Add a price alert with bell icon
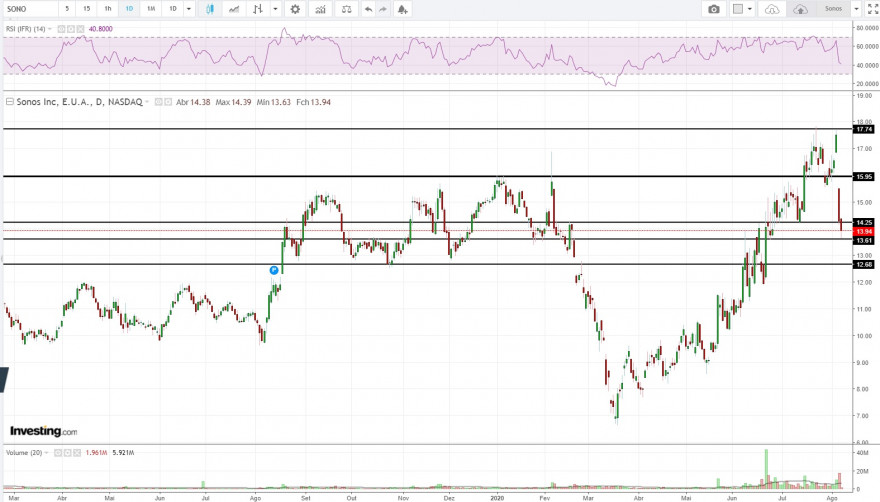This screenshot has width=880, height=502. [x=402, y=9]
